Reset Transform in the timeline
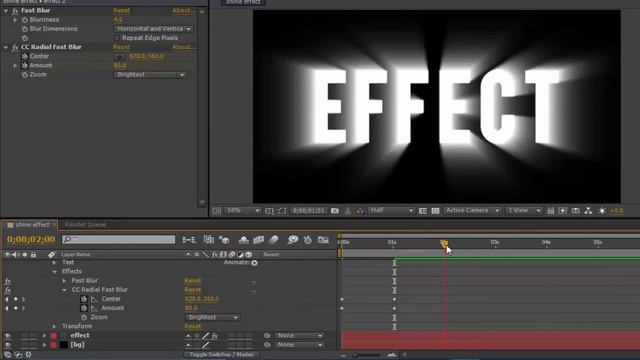This screenshot has width=640, height=360. (x=193, y=327)
